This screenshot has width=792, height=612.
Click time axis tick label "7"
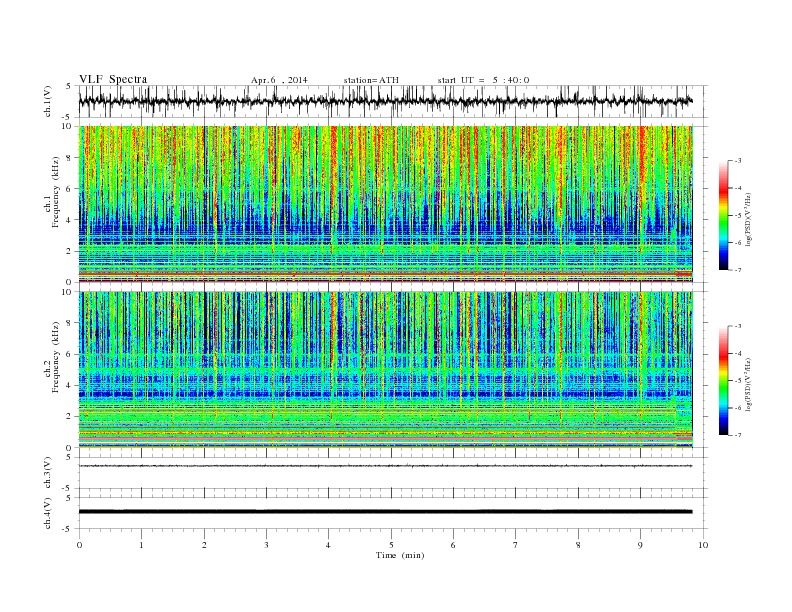[516, 545]
